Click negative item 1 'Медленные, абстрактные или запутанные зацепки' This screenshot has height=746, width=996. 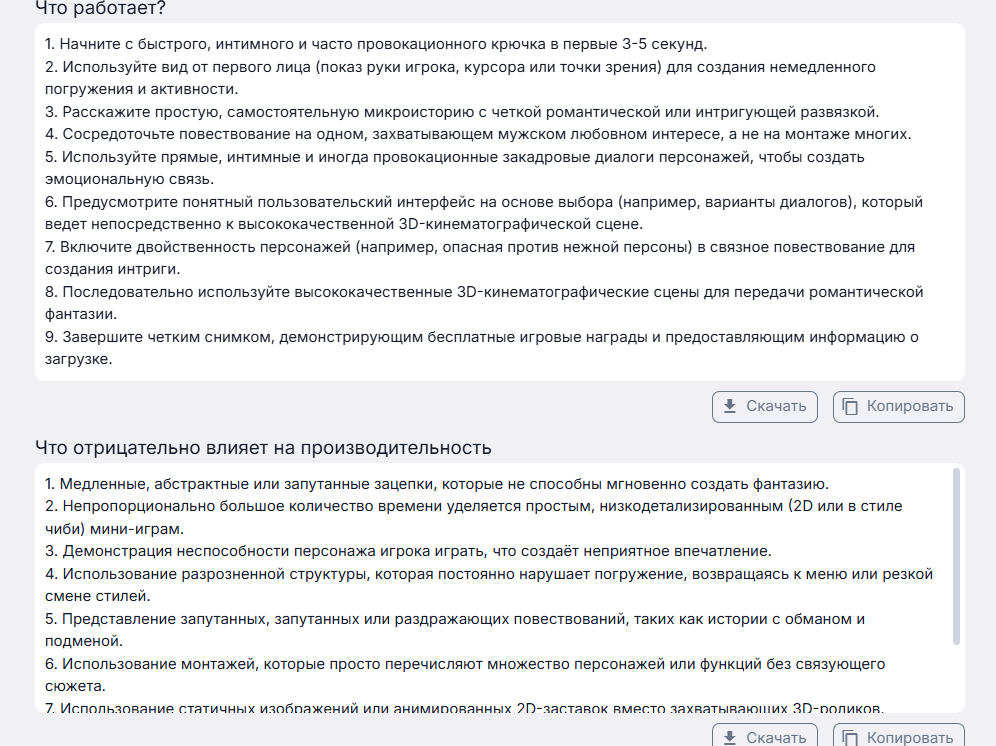pyautogui.click(x=436, y=484)
